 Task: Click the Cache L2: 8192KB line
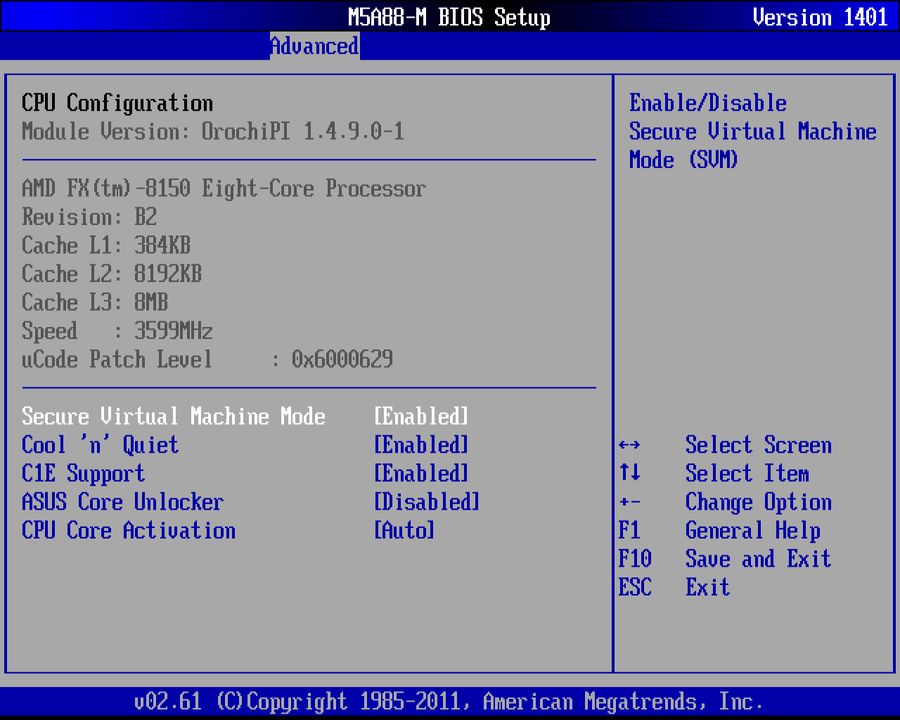click(111, 274)
